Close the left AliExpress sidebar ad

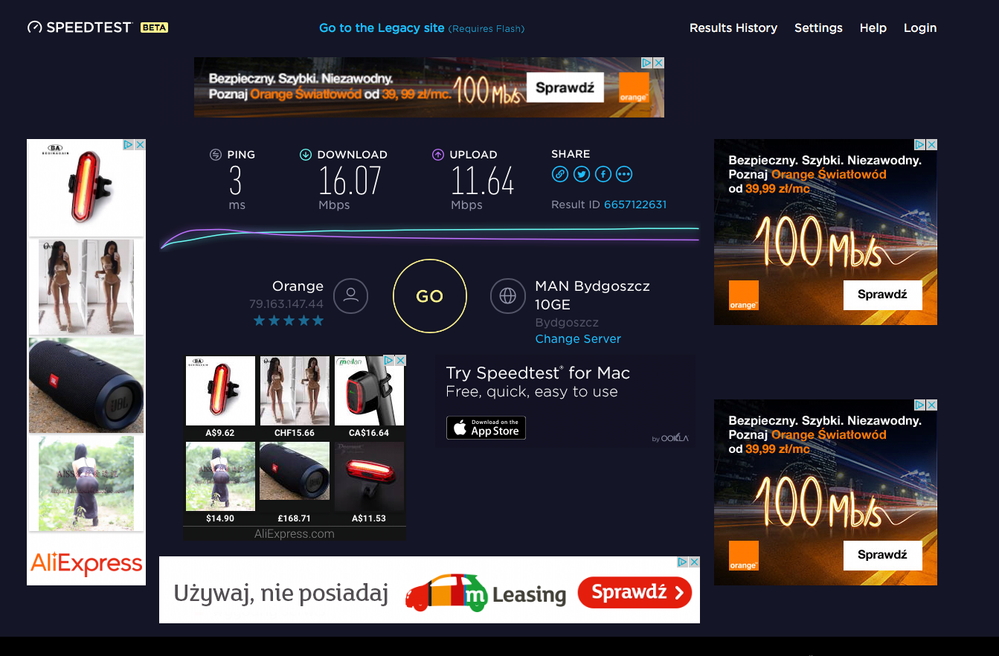140,145
